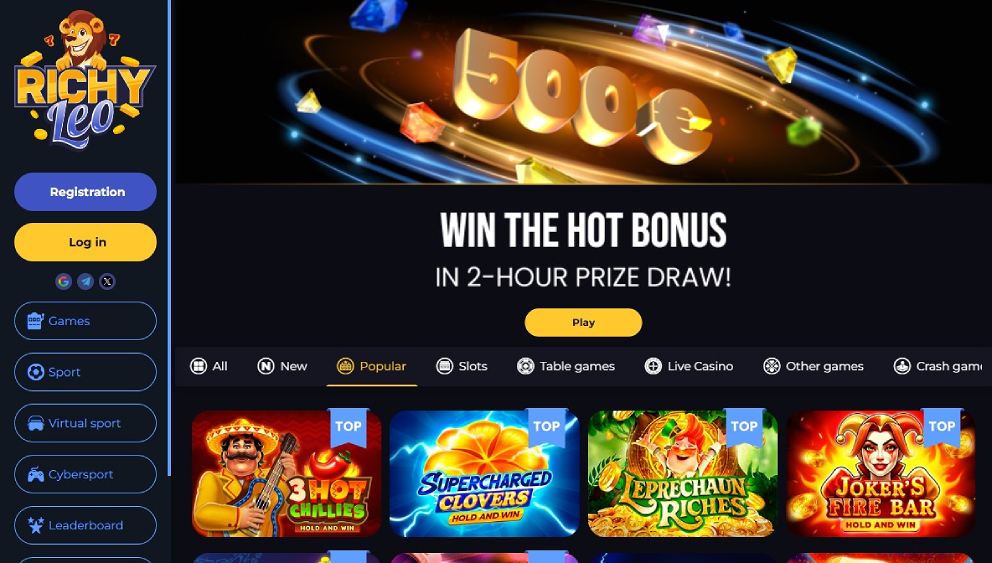Open the Other games tab
Screen dimensions: 992x563
coord(813,366)
